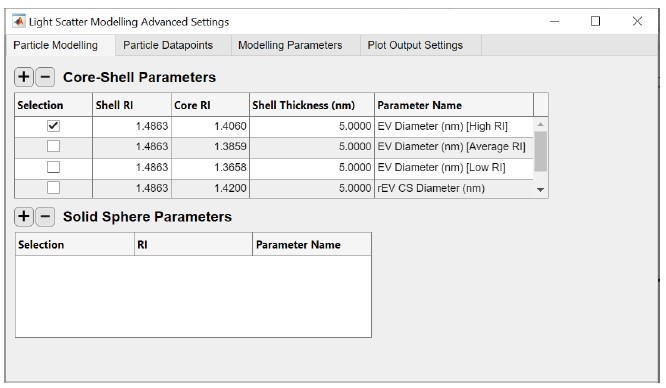Click the MATLAB app icon in title bar
The height and width of the screenshot is (388, 666).
pos(19,21)
